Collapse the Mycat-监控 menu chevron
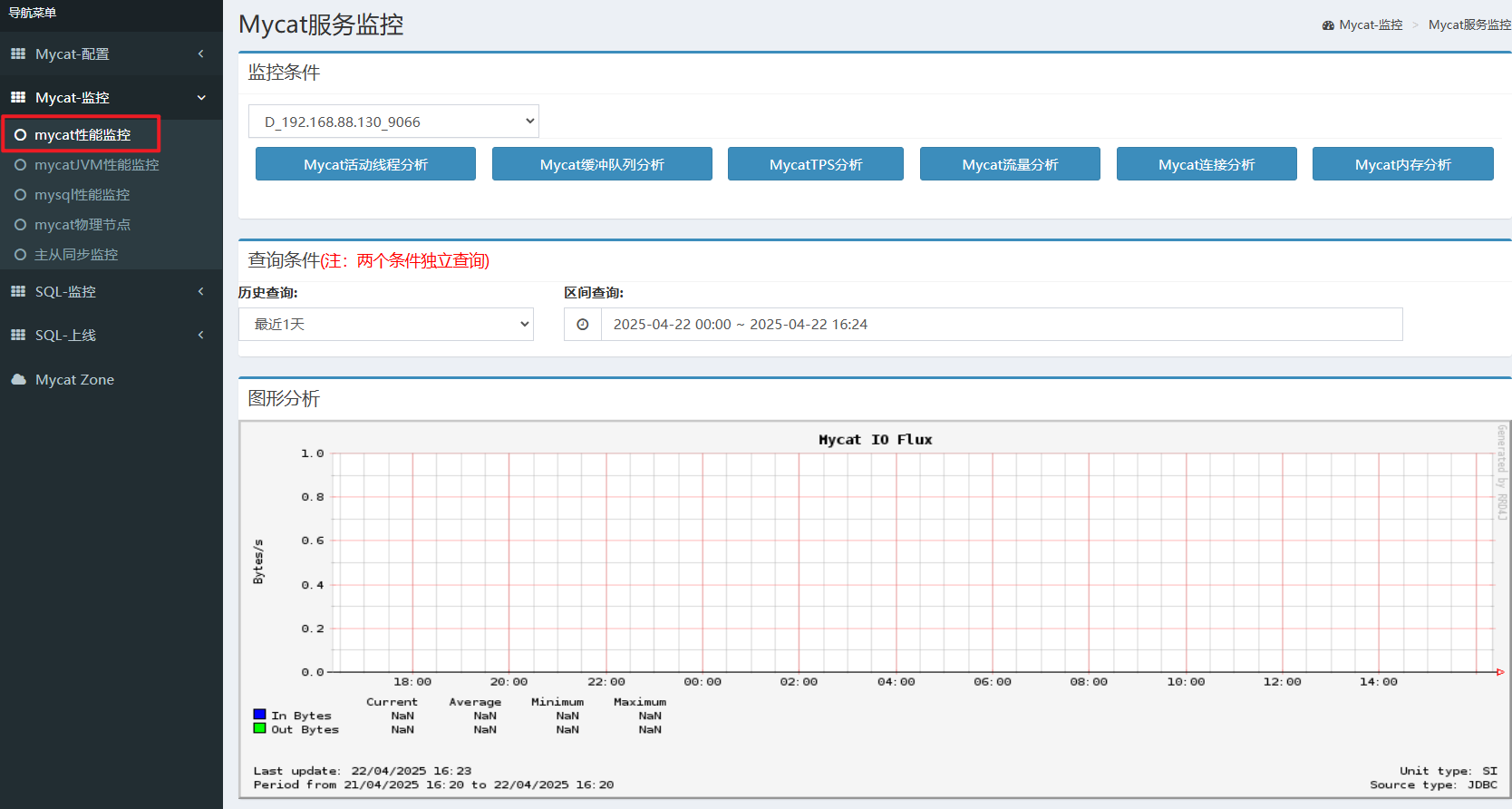The height and width of the screenshot is (809, 1512). [x=201, y=98]
